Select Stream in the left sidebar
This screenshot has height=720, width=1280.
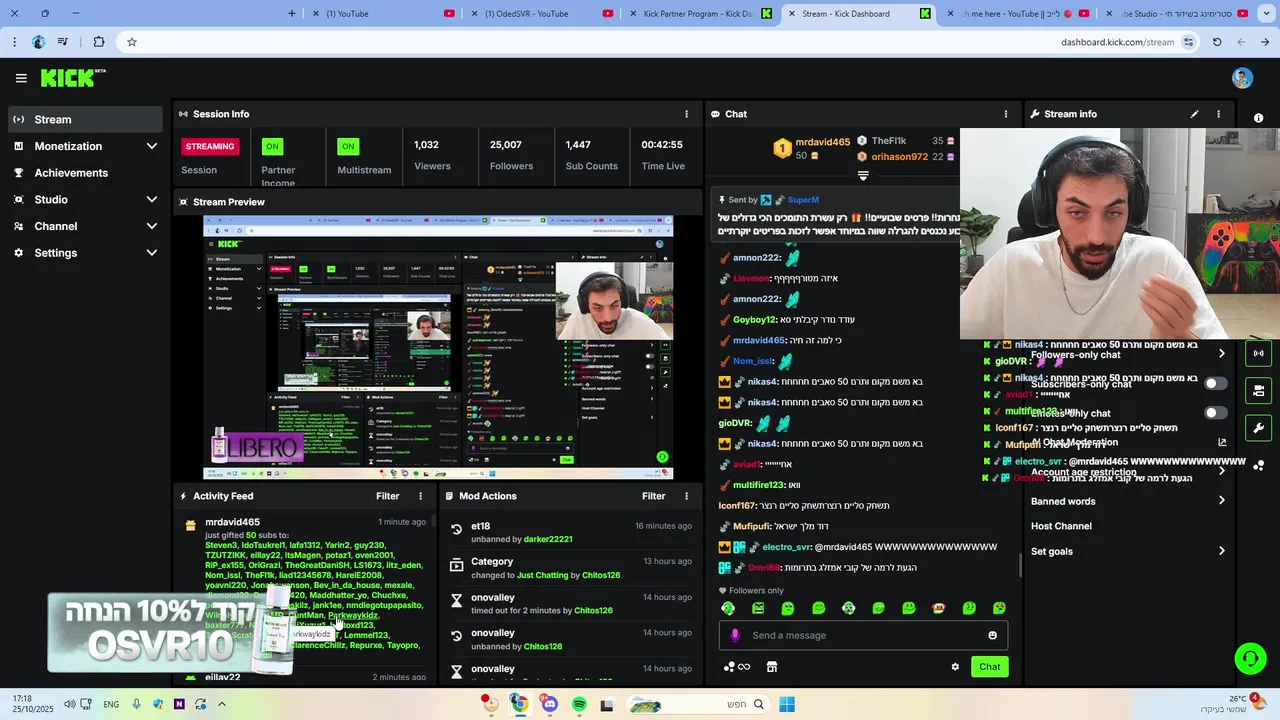85,119
